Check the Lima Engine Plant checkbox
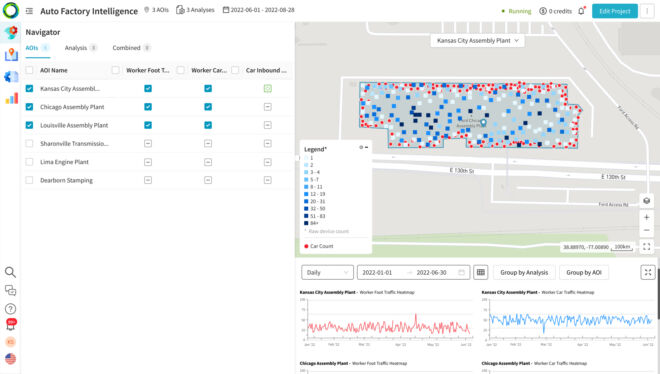Screen dimensions: 660x374 point(29,162)
